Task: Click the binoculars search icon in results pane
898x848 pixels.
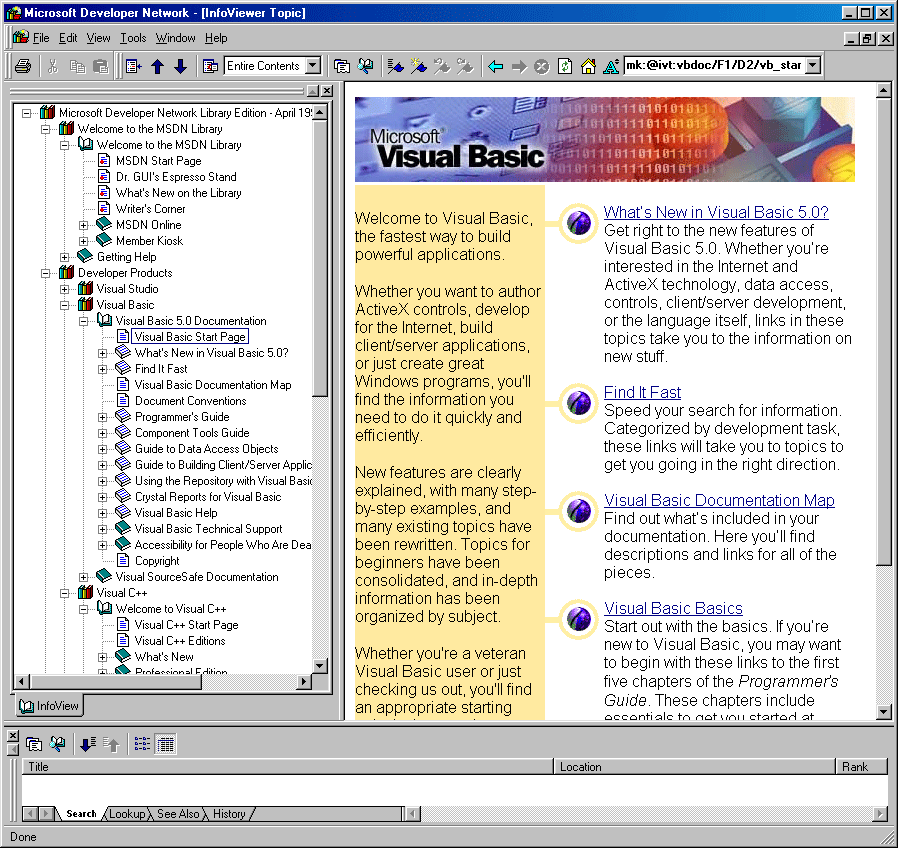Action: click(57, 744)
